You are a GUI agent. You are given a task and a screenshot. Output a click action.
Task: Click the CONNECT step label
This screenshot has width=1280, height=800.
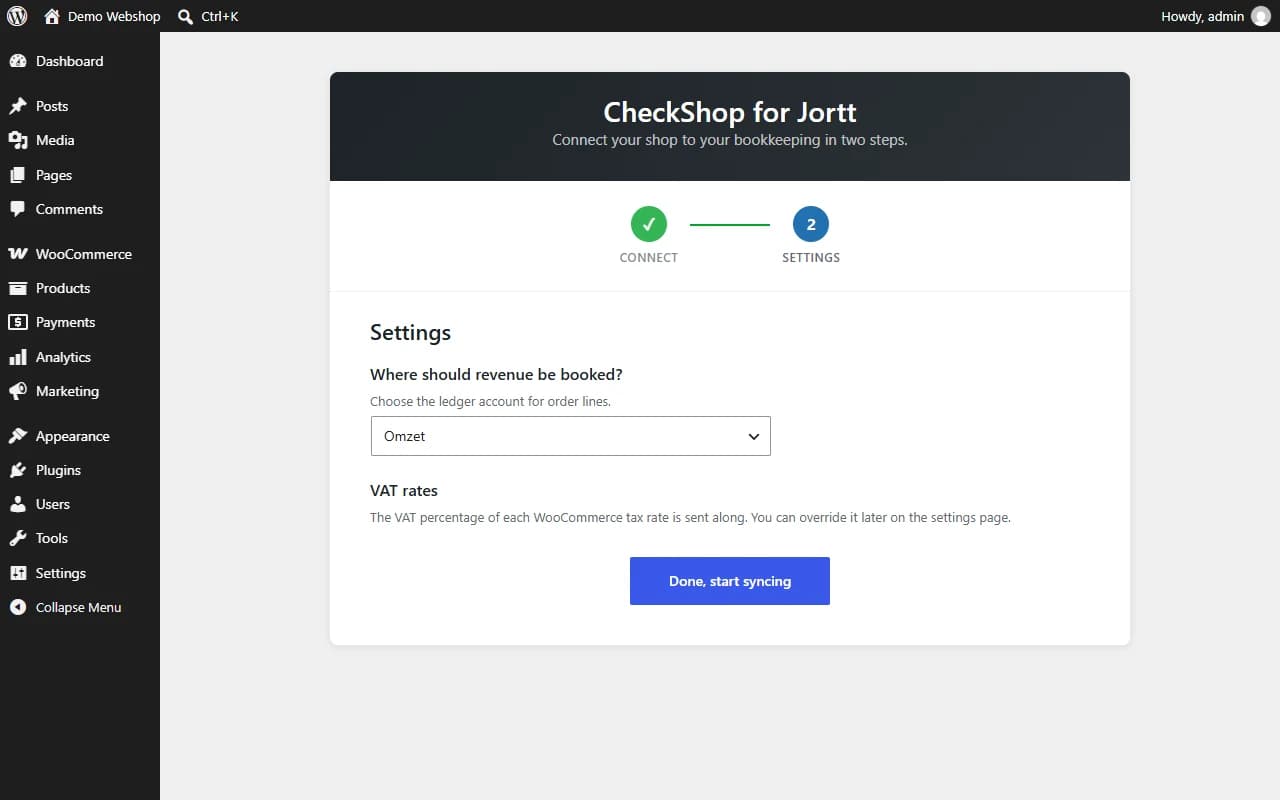[x=649, y=257]
